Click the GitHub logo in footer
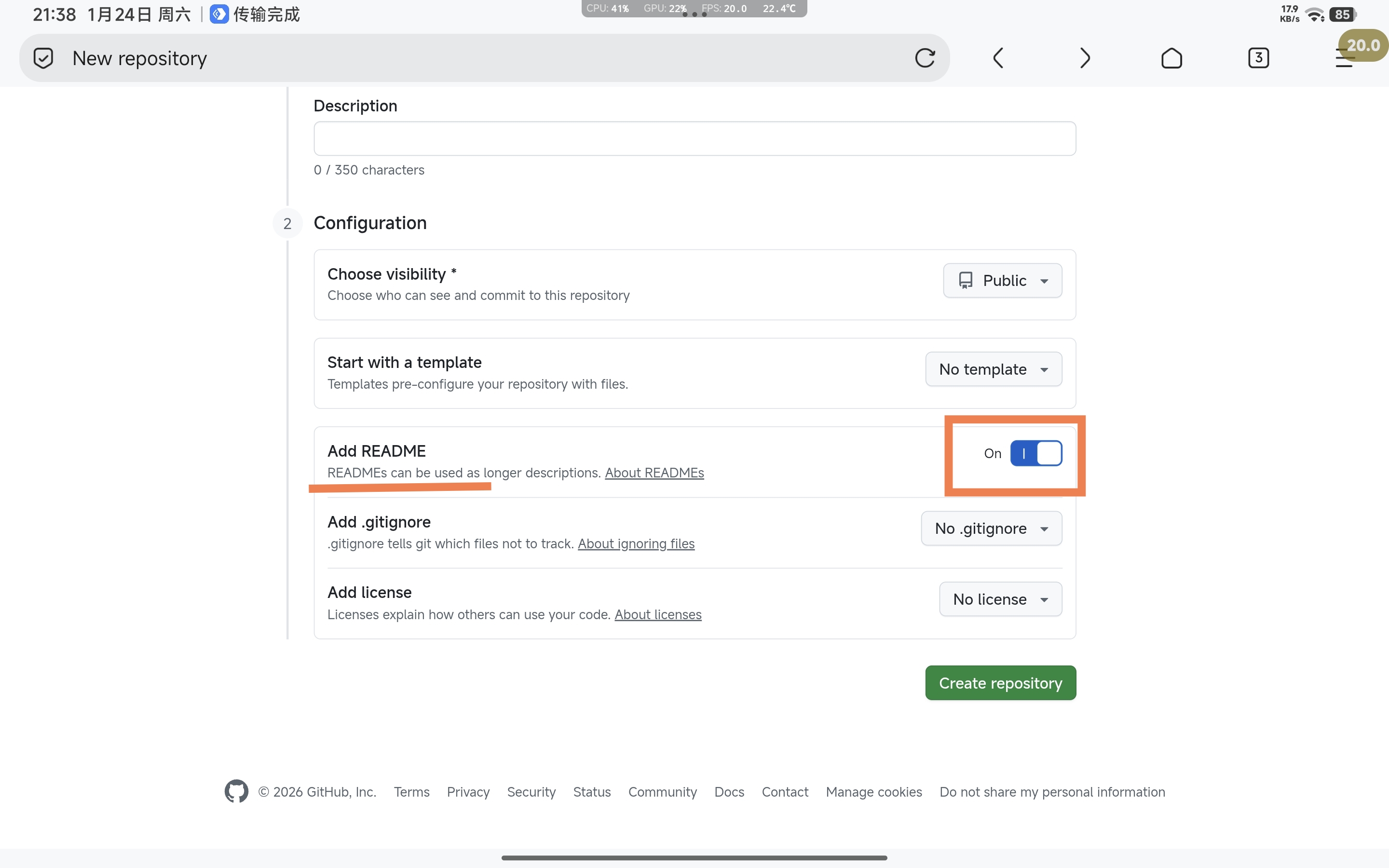1389x868 pixels. [236, 791]
